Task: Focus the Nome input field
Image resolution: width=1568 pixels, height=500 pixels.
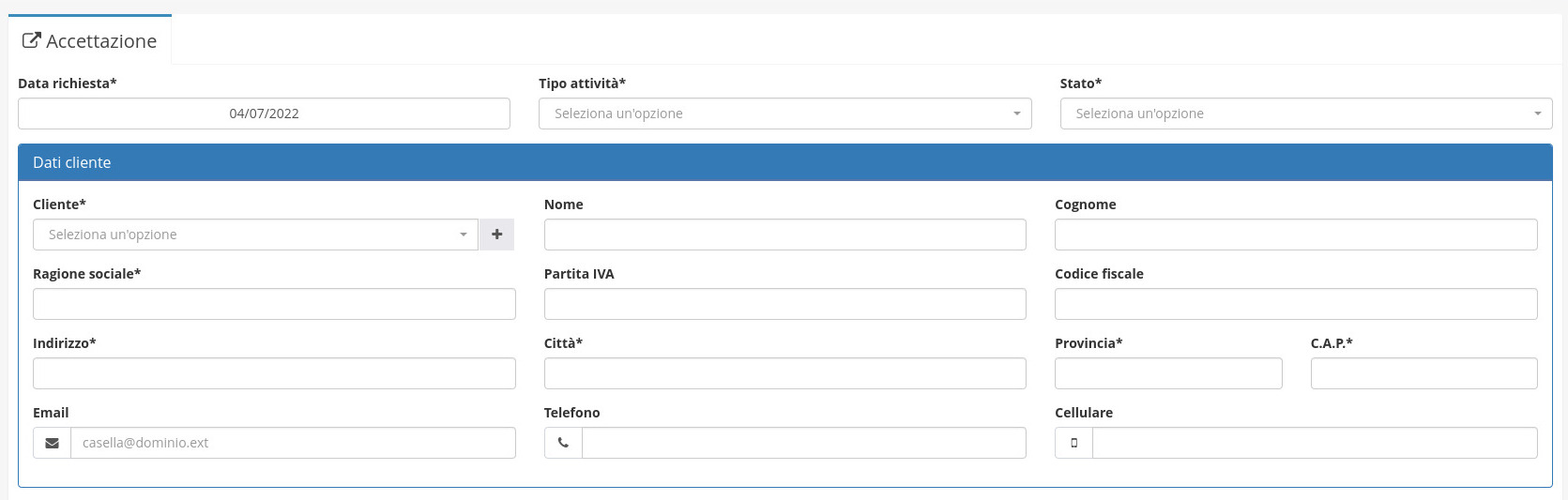Action: pyautogui.click(x=784, y=235)
